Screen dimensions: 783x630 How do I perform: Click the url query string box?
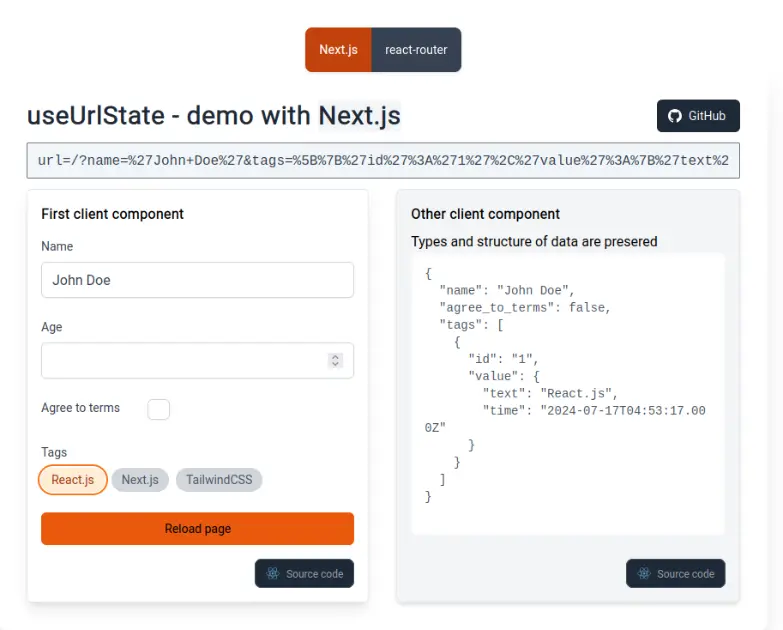pos(383,161)
